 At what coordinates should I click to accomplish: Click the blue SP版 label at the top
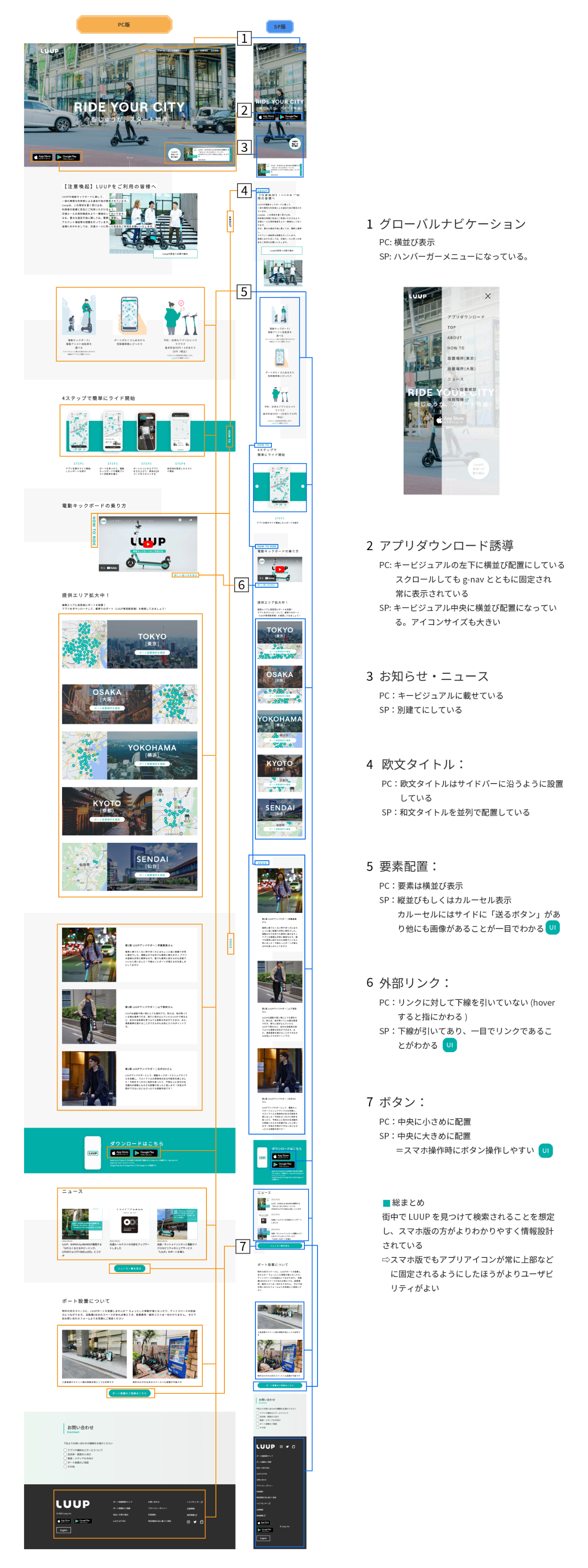pyautogui.click(x=280, y=27)
